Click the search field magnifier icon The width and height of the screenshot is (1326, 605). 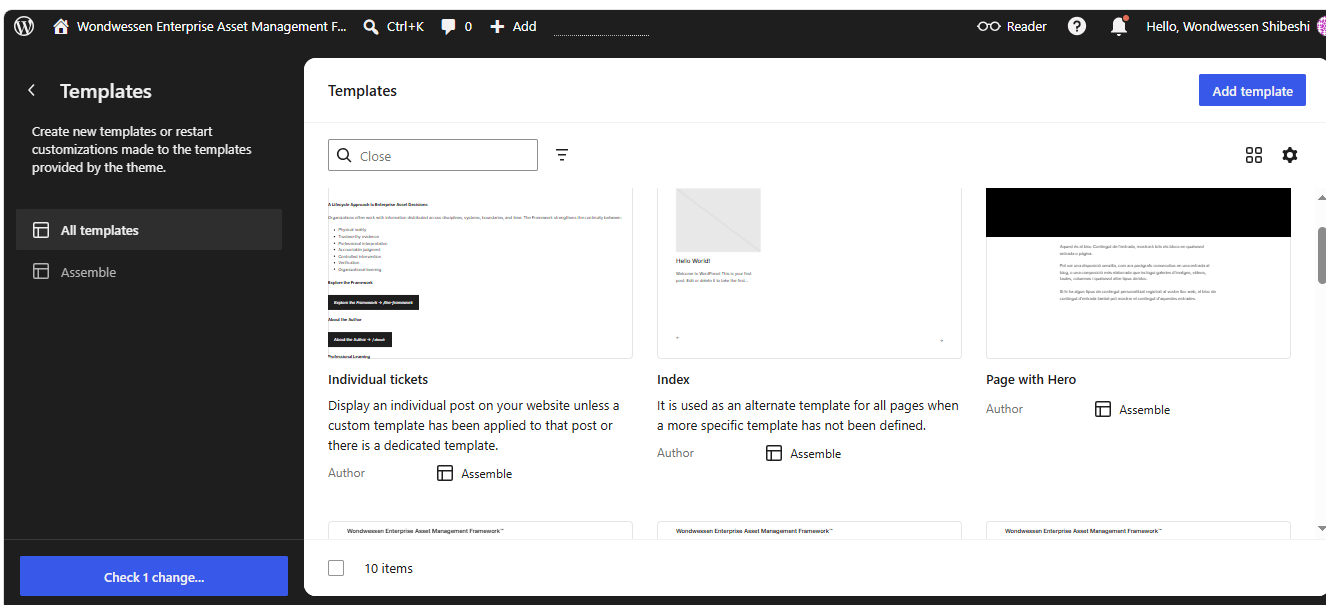pos(344,155)
